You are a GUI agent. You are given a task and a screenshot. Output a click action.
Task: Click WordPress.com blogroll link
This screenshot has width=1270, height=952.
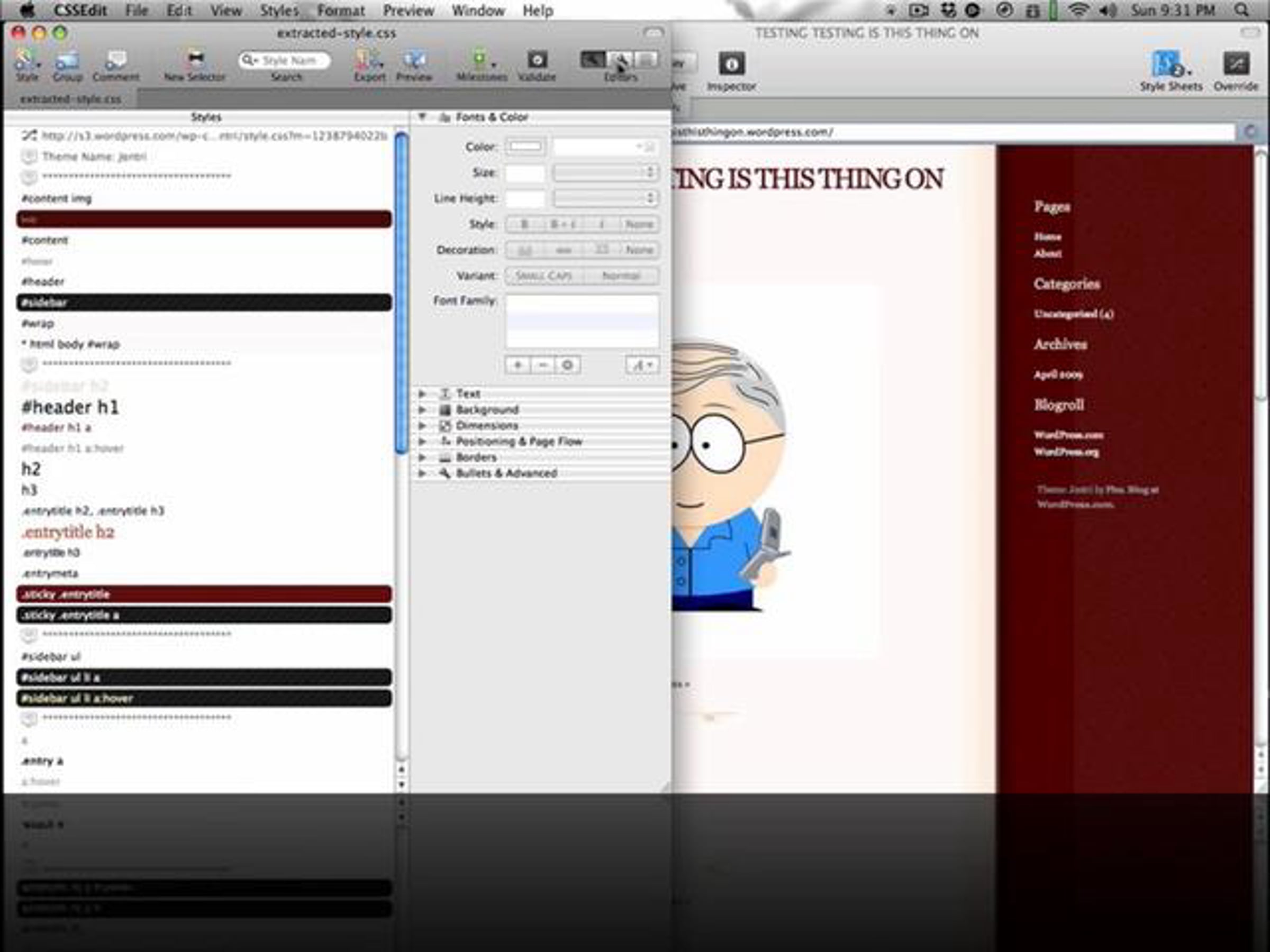(x=1068, y=435)
